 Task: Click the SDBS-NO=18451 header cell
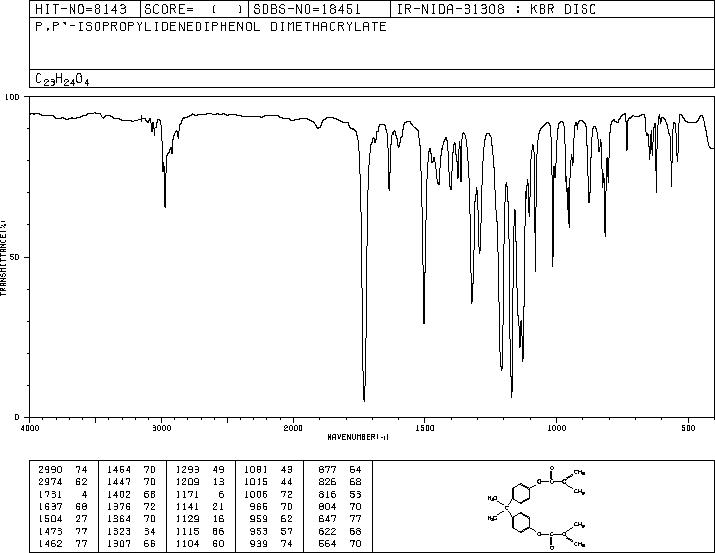pos(307,9)
